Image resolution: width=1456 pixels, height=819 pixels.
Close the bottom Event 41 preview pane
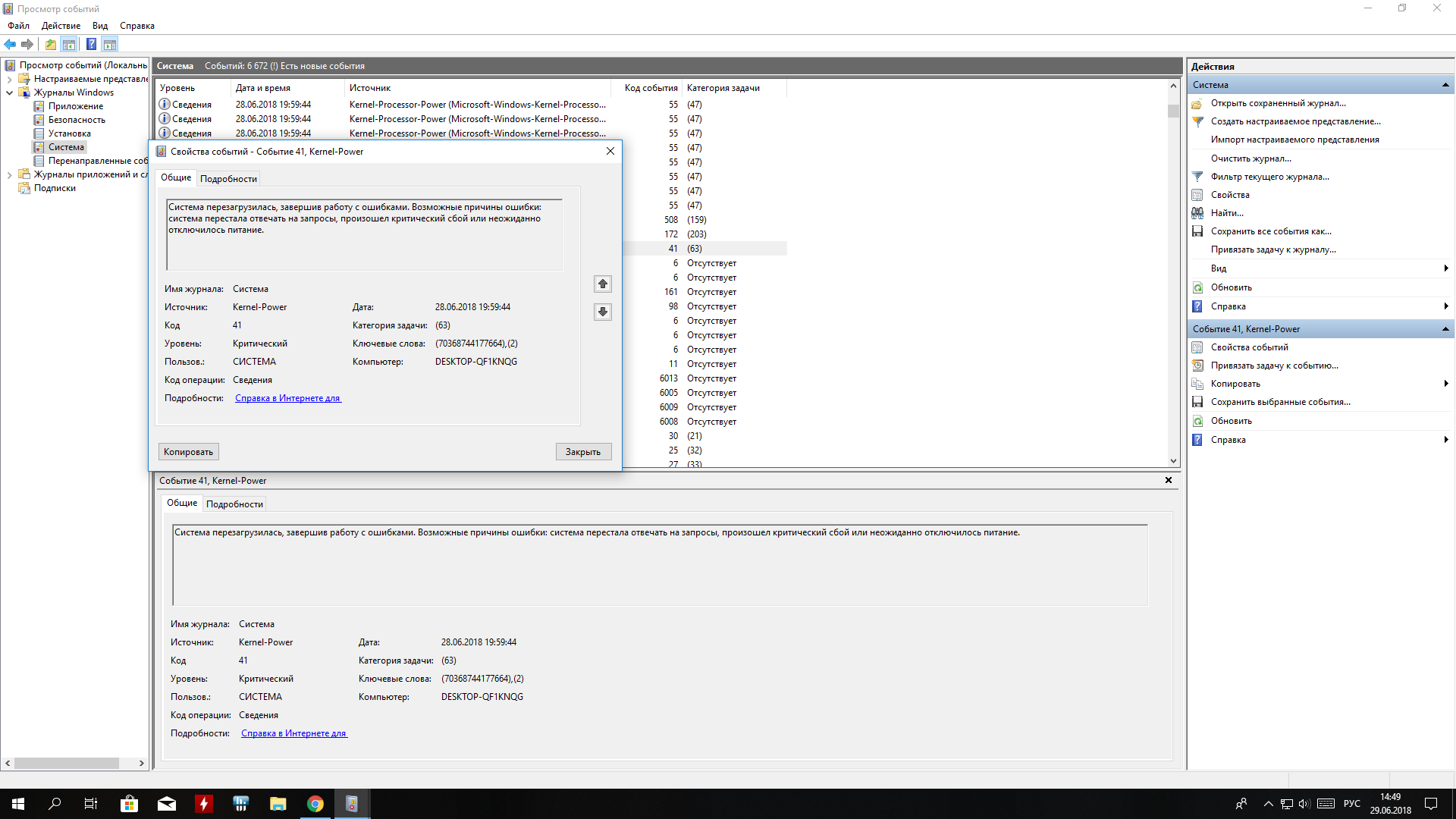[1169, 480]
